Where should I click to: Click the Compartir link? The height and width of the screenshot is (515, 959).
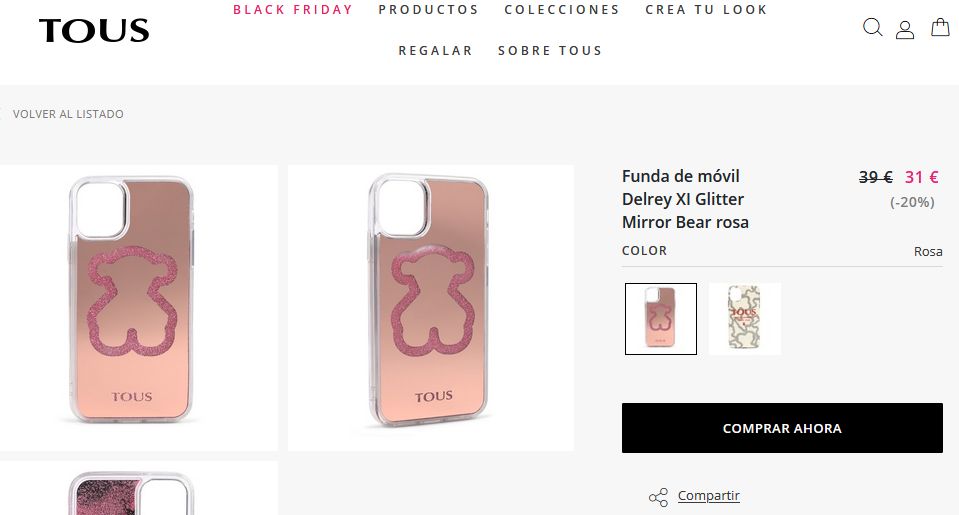709,496
